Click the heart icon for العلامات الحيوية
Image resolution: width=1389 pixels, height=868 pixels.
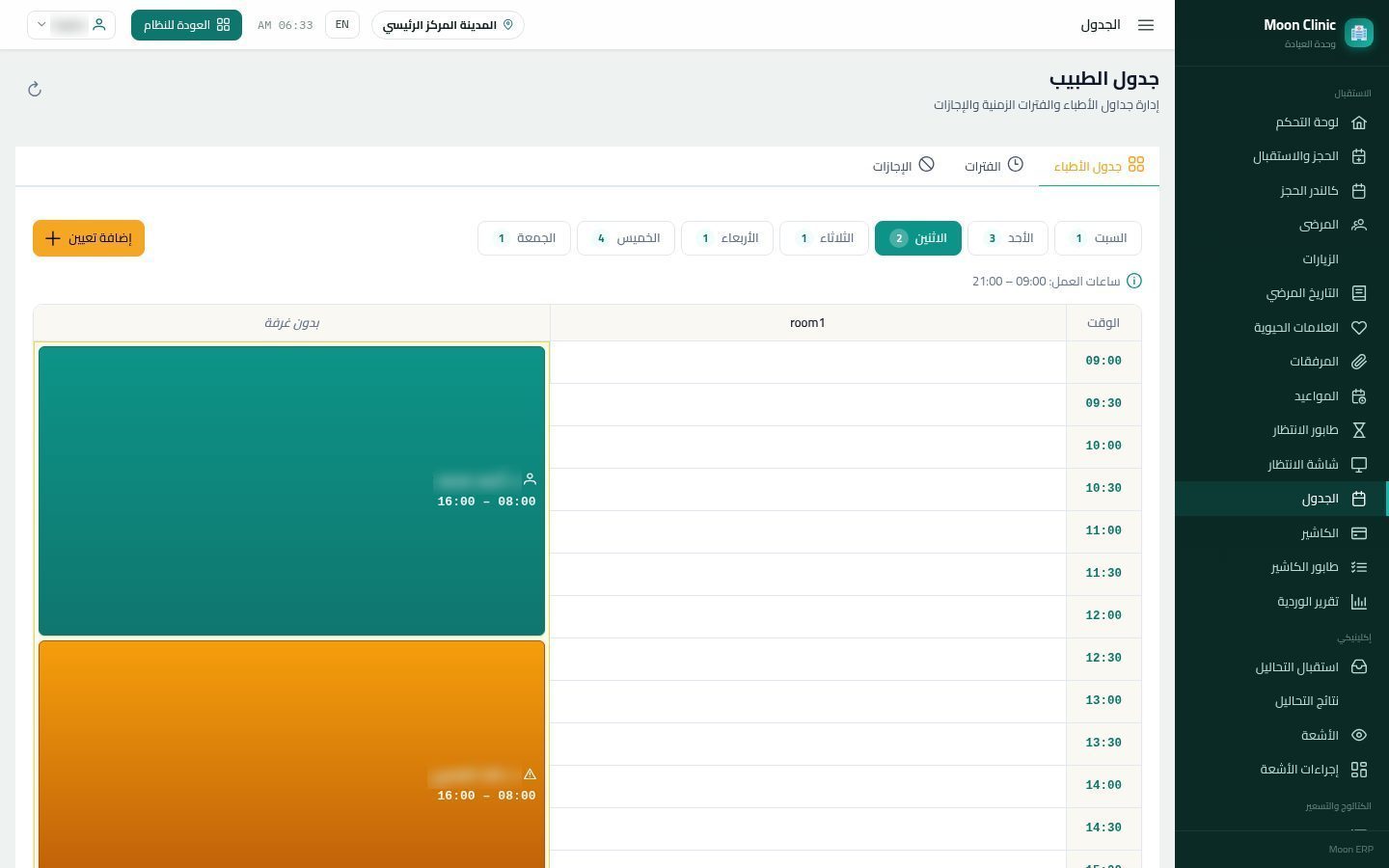pyautogui.click(x=1359, y=328)
